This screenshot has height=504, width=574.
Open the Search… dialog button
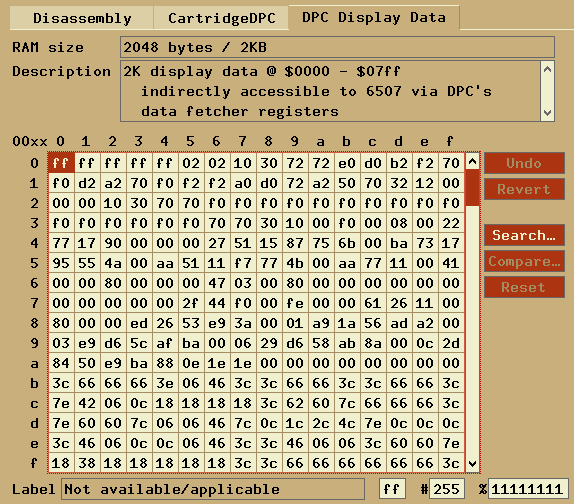click(x=524, y=235)
